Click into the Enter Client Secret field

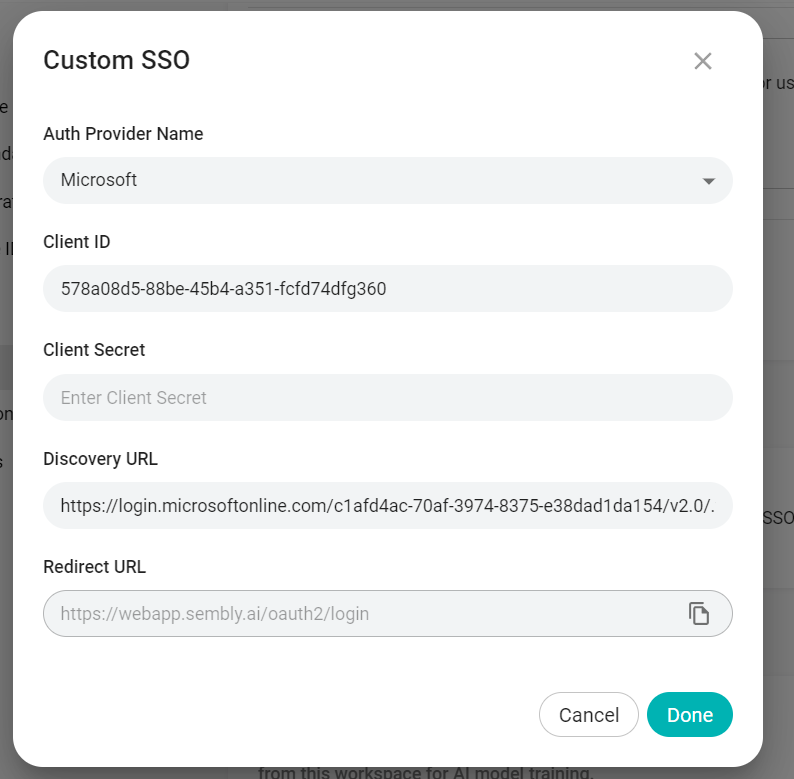coord(388,398)
